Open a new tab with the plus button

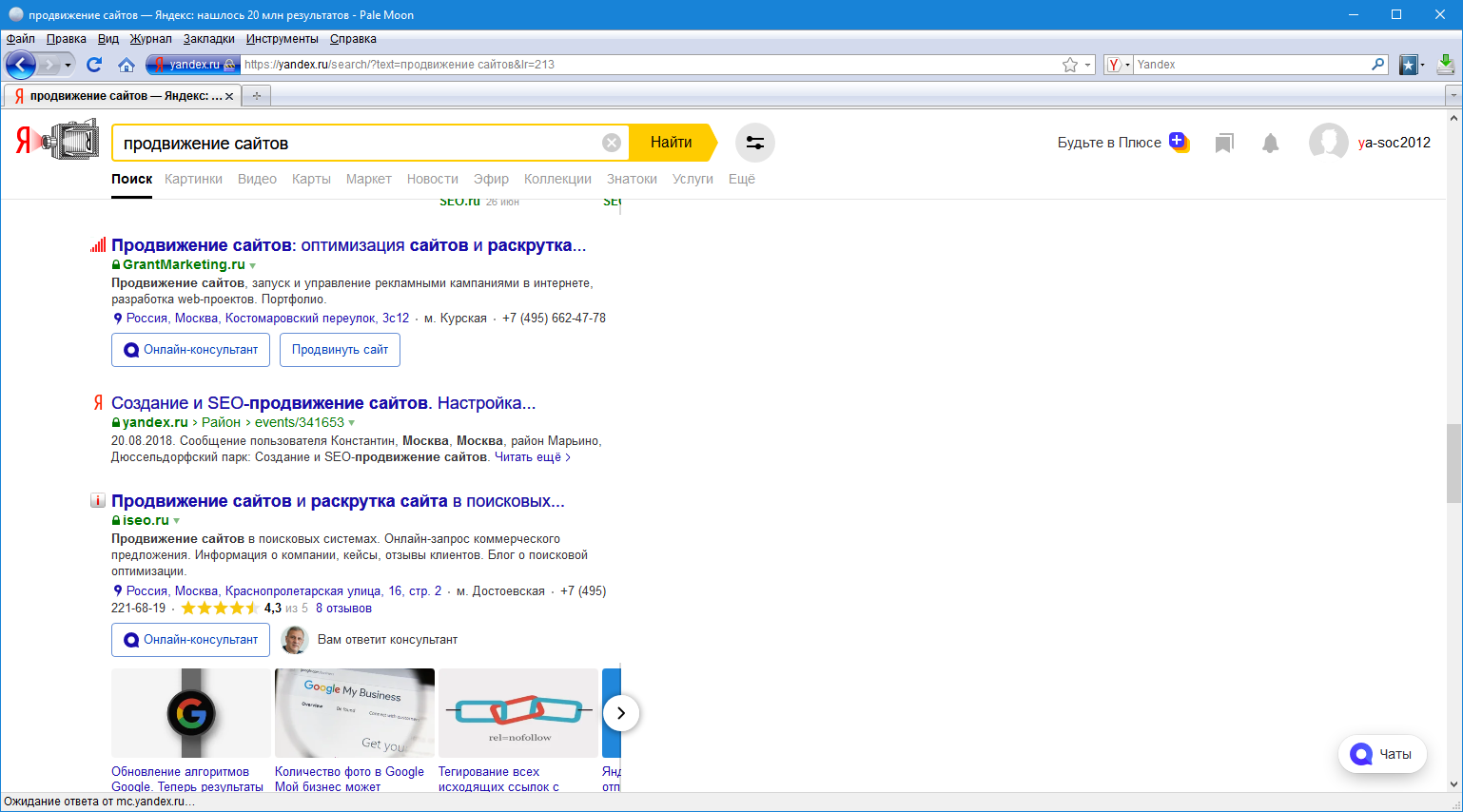[256, 96]
